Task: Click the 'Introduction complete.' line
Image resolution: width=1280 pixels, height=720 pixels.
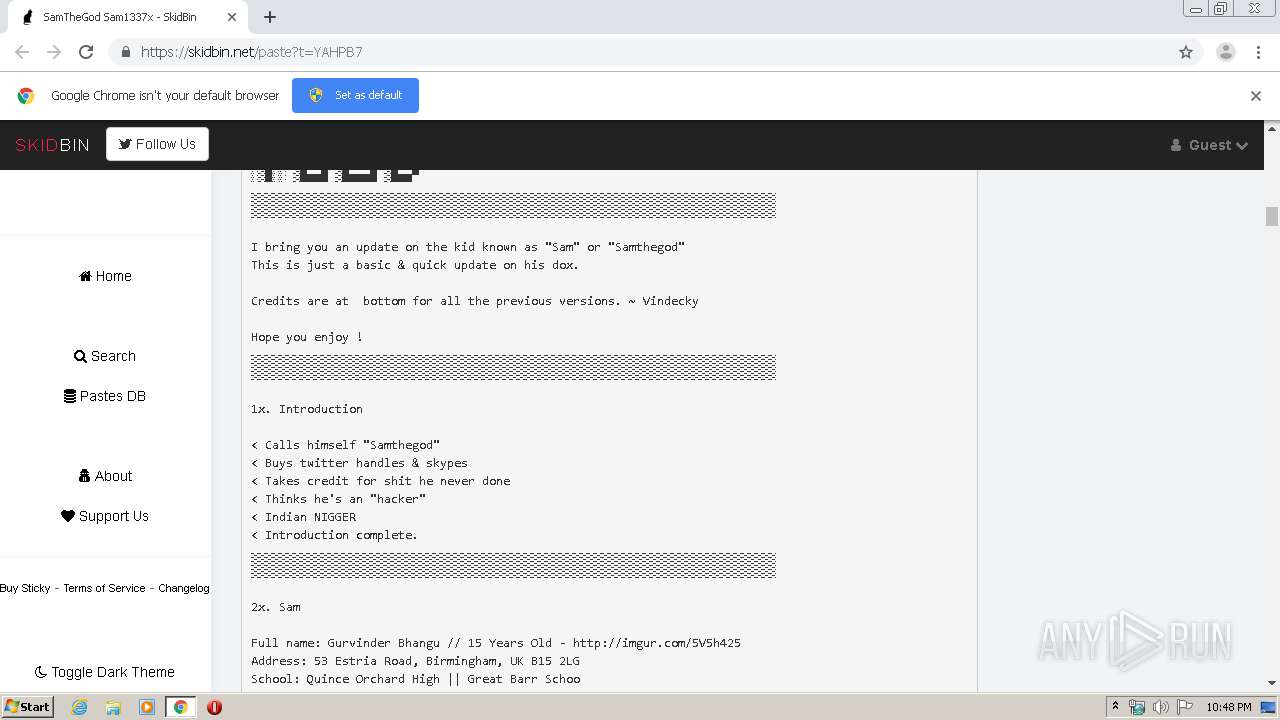Action: 334,535
